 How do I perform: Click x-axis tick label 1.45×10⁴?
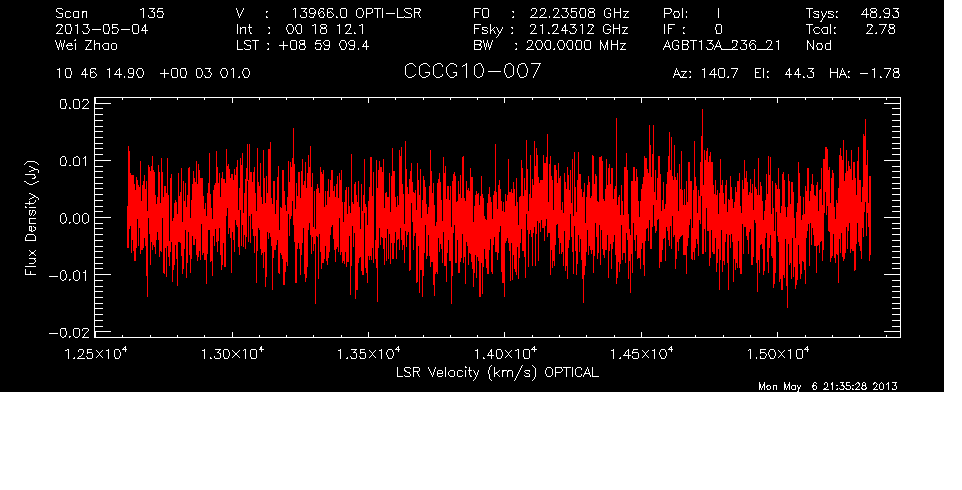tap(641, 354)
